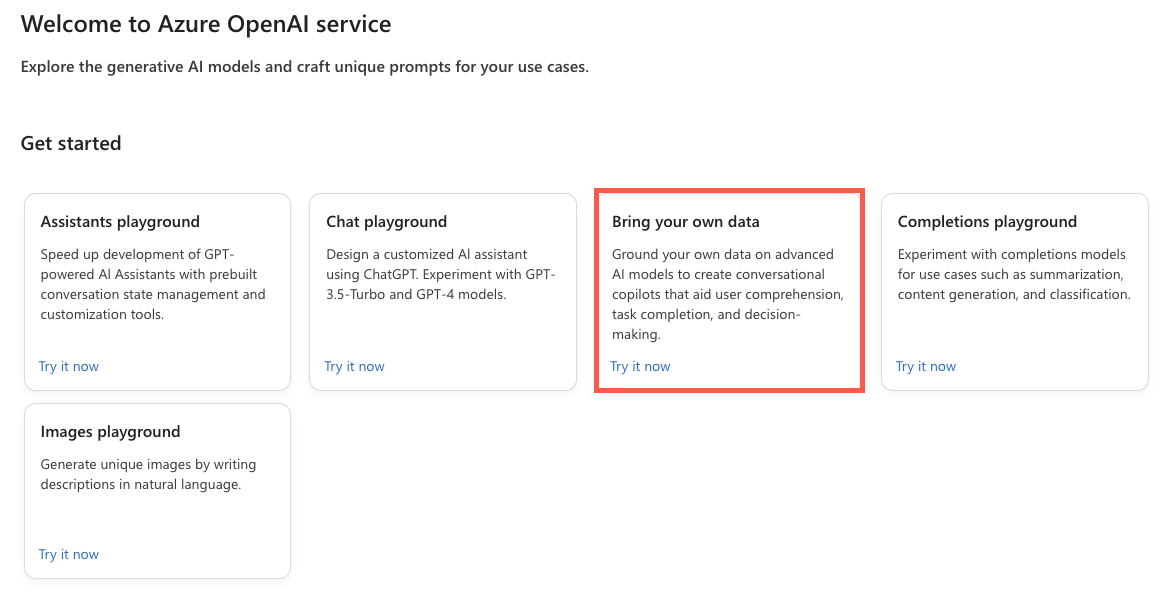Click the Images playground title
The image size is (1164, 595).
pos(110,431)
